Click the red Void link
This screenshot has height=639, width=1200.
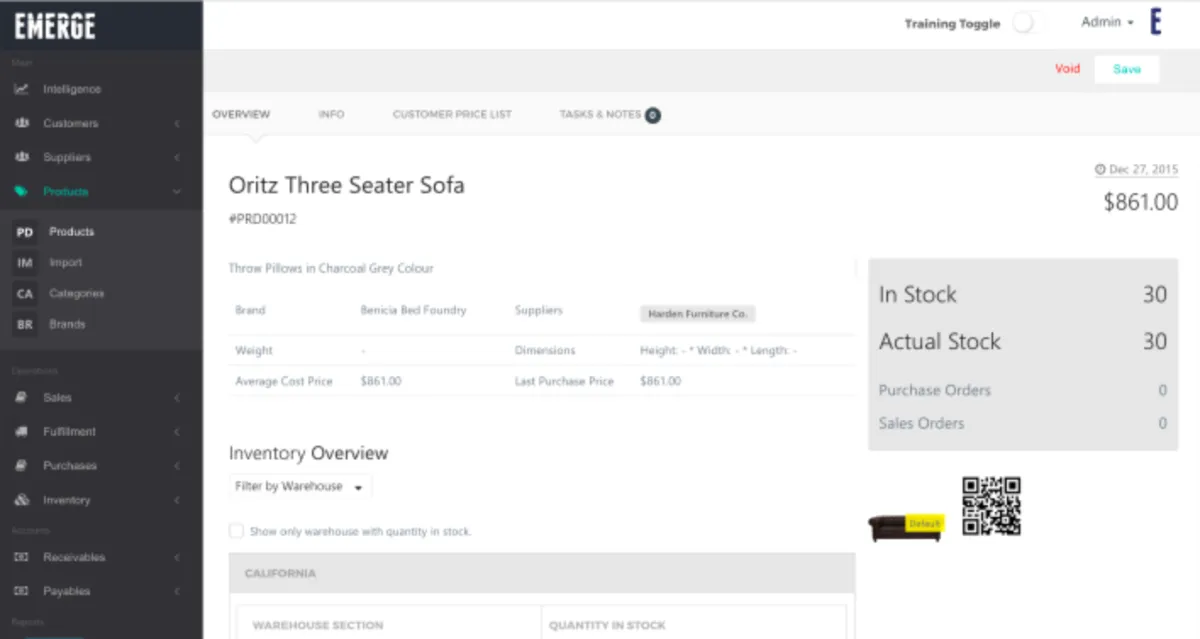(x=1067, y=69)
